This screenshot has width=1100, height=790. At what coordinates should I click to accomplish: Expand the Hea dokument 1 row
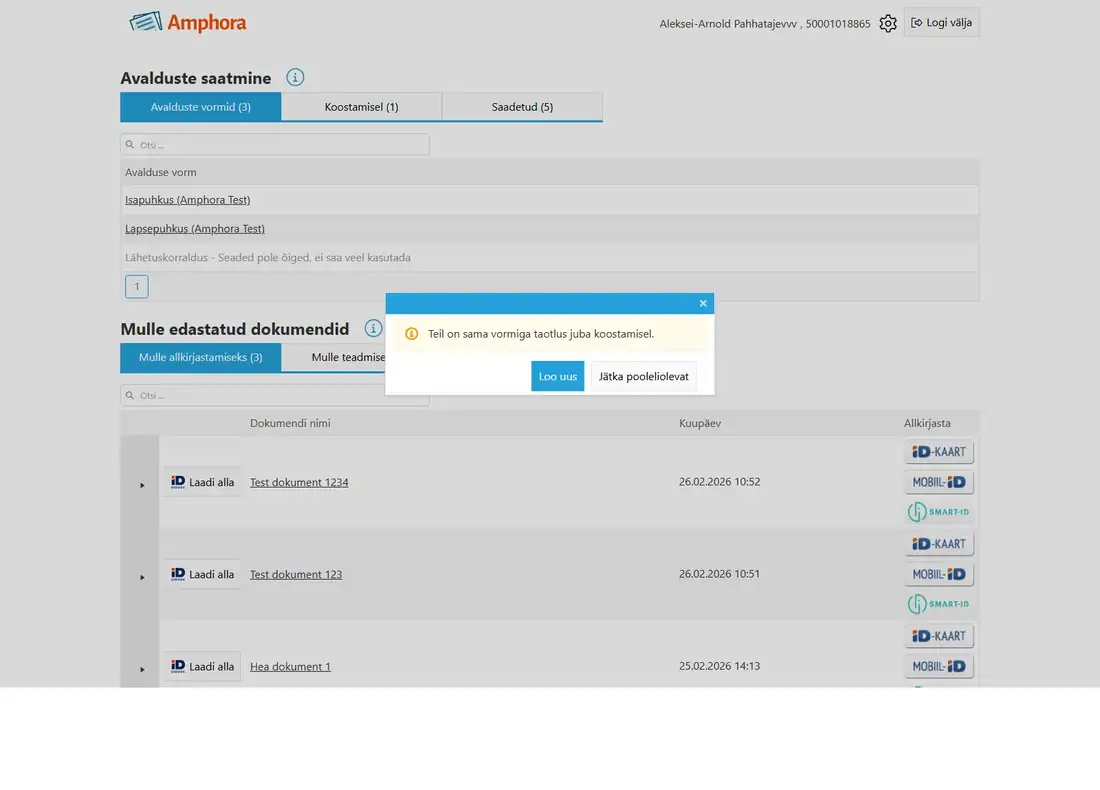coord(142,669)
